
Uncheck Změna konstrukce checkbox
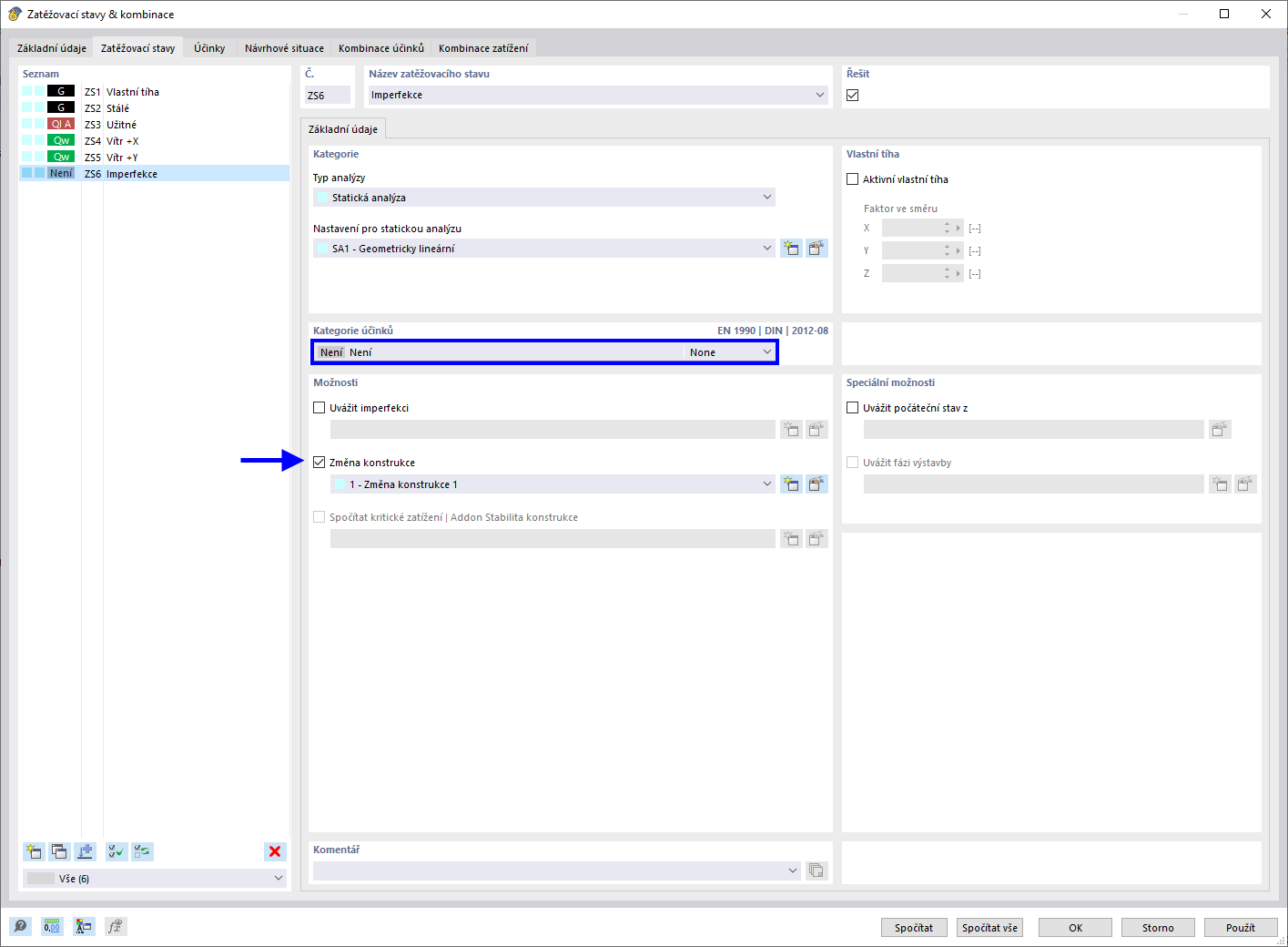[319, 463]
